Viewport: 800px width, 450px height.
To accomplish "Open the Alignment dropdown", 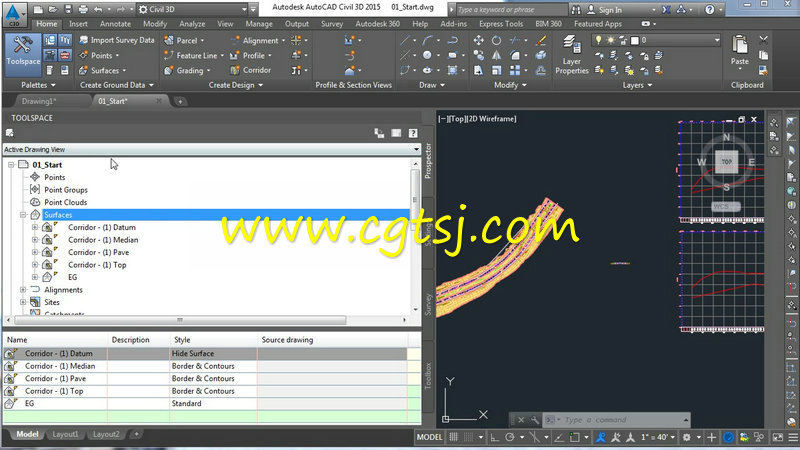I will [x=258, y=40].
